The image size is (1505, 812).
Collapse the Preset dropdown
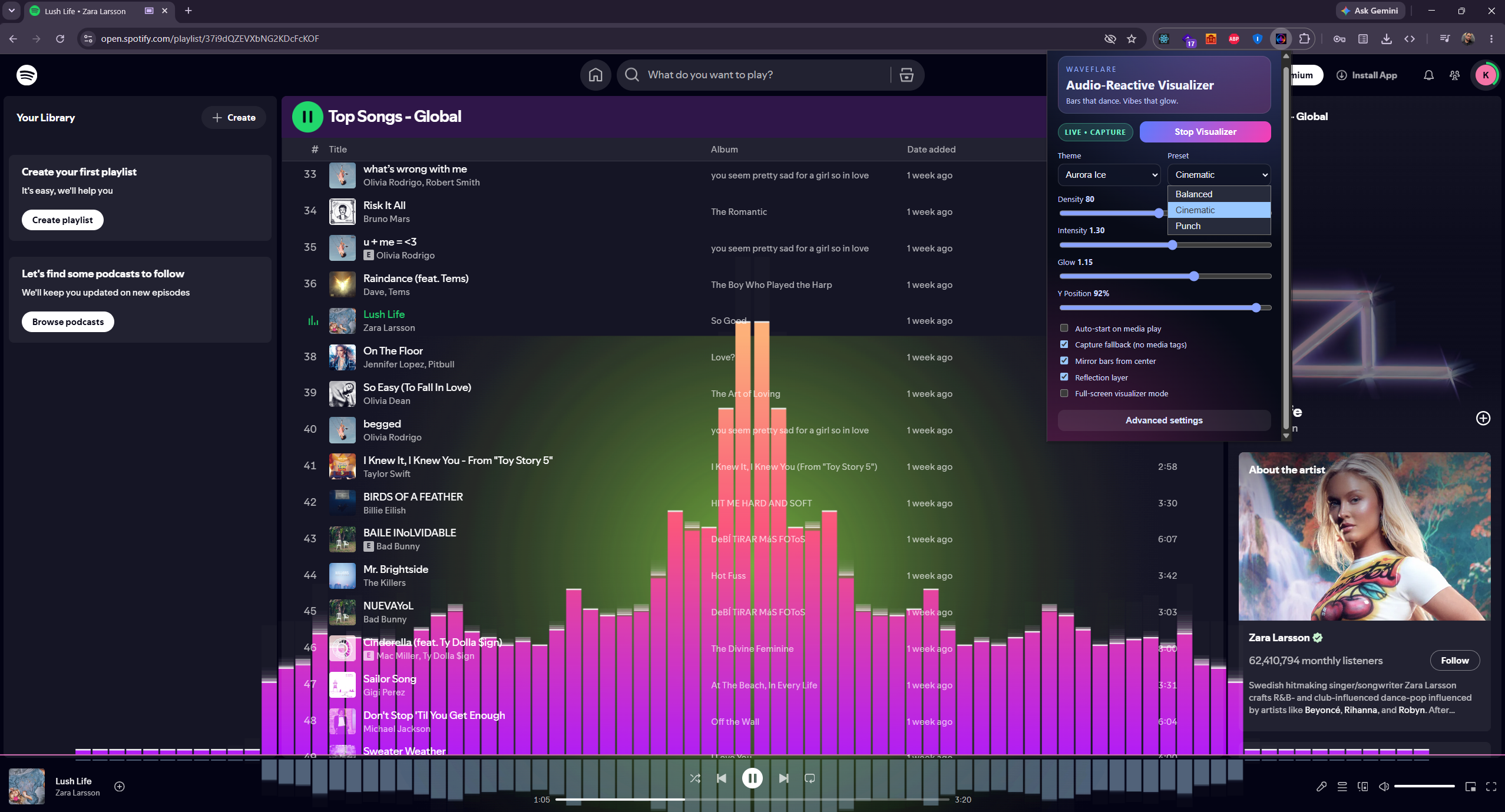pyautogui.click(x=1219, y=175)
